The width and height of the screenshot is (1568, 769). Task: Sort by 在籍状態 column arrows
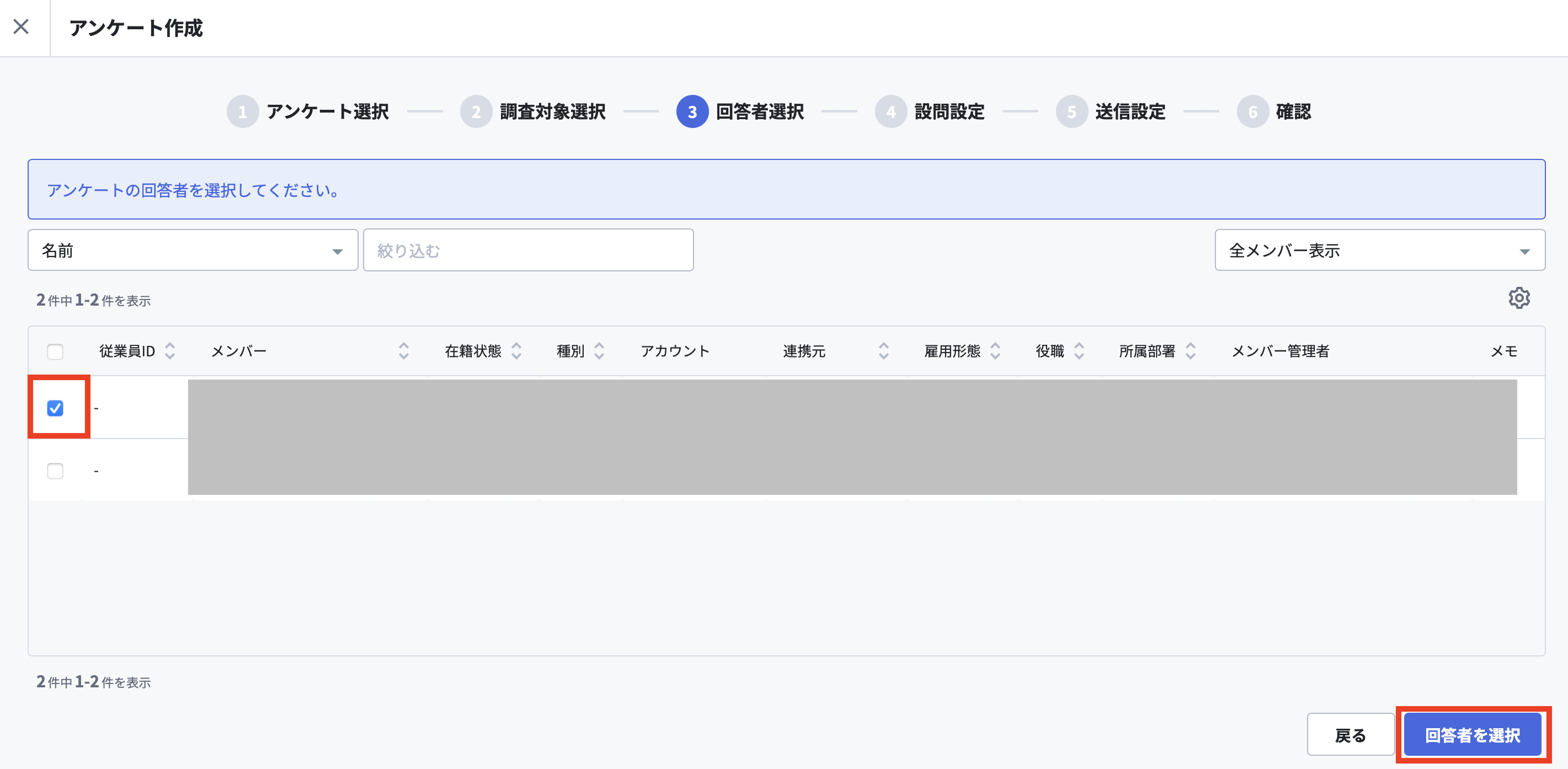point(516,351)
